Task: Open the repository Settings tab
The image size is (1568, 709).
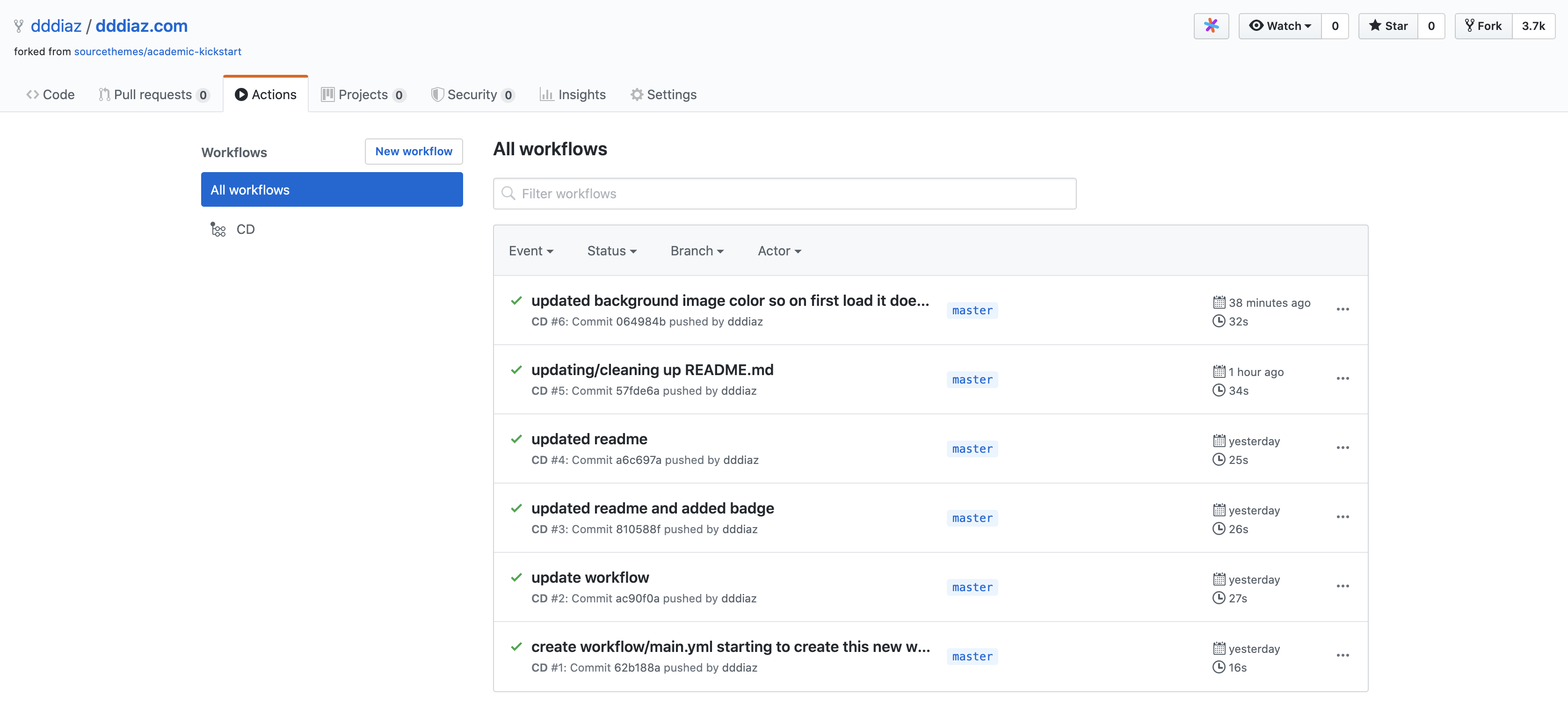Action: click(663, 94)
